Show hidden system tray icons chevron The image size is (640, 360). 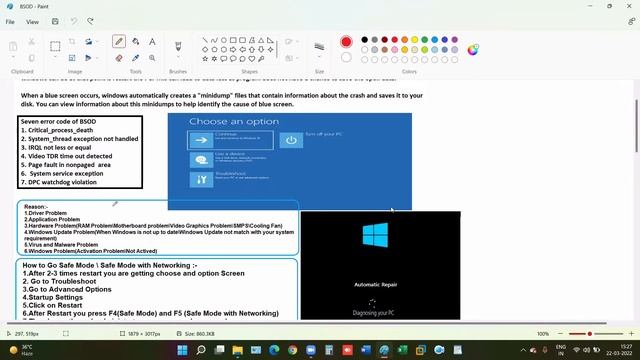pos(523,350)
